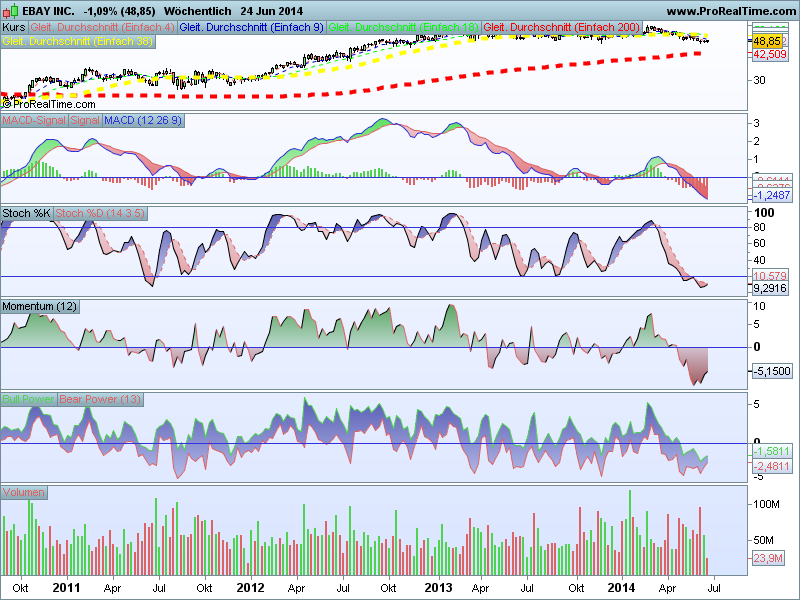Click the 2012 year label on time axis
Viewport: 800px width, 600px height.
pyautogui.click(x=251, y=588)
